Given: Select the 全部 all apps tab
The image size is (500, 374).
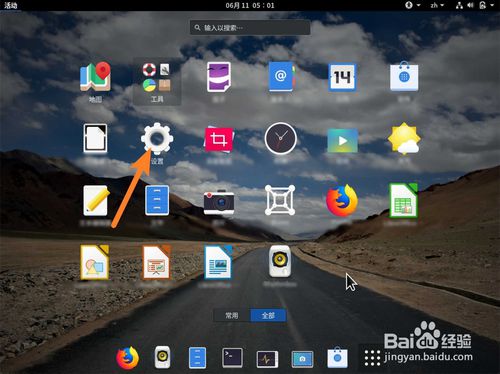Looking at the screenshot, I should click(268, 315).
